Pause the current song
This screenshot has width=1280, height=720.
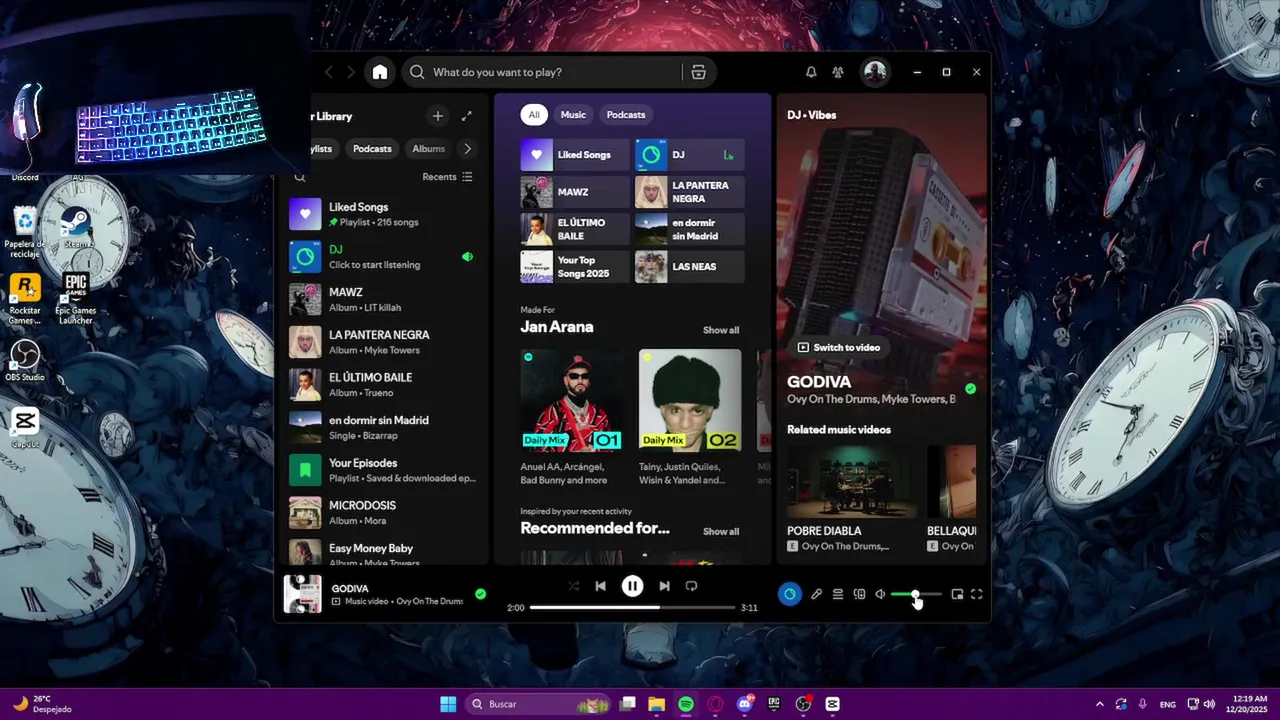633,587
